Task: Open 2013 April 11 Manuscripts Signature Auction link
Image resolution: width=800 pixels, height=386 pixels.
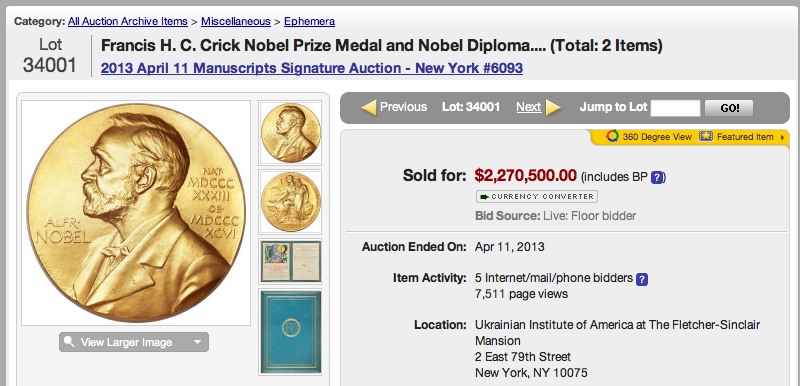Action: pos(312,68)
